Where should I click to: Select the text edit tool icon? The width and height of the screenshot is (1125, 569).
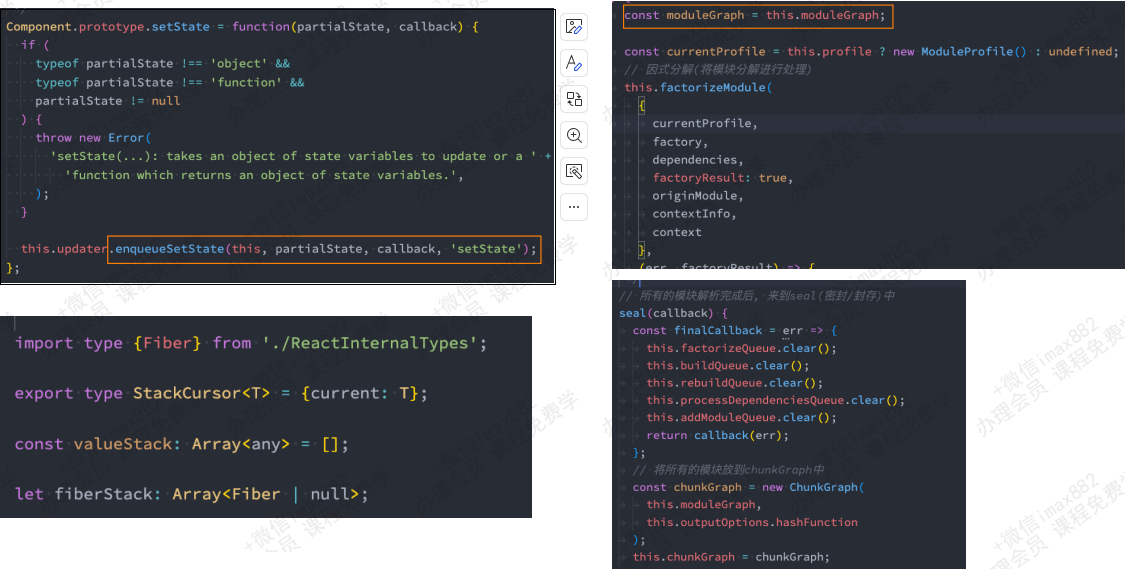tap(574, 63)
